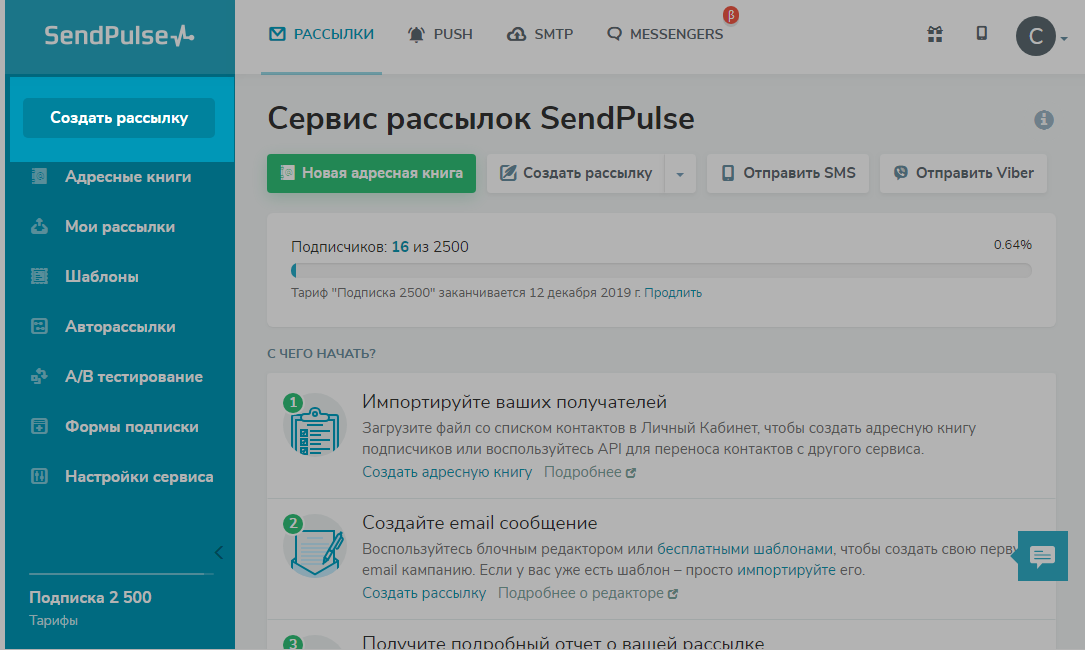1085x650 pixels.
Task: Click the Подробнее о редакторе link
Action: (587, 593)
